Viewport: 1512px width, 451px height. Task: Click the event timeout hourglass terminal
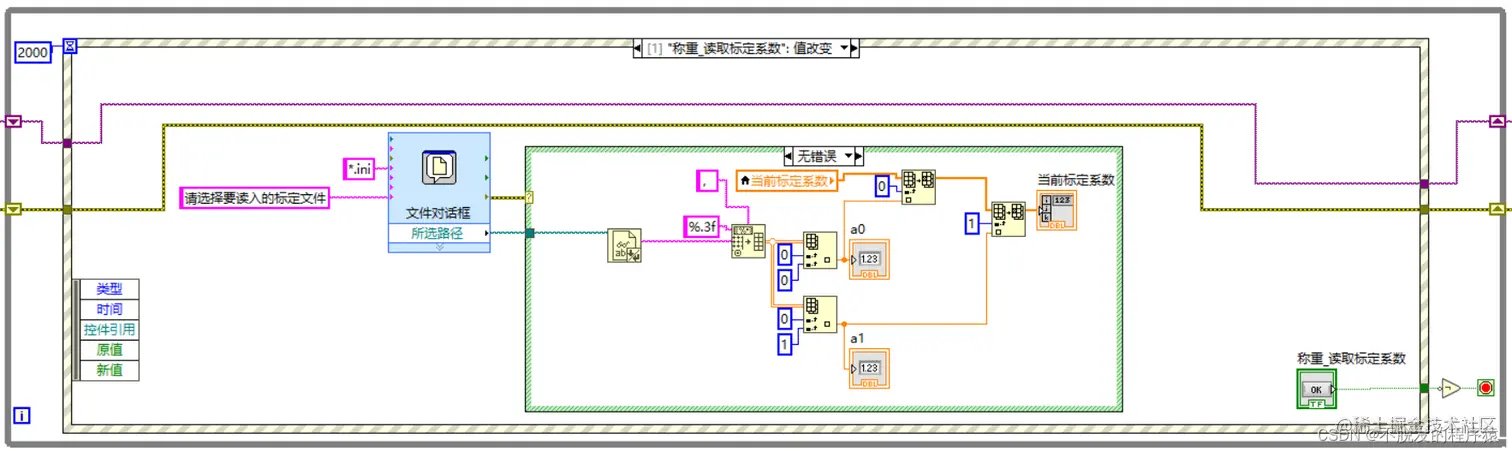(70, 46)
